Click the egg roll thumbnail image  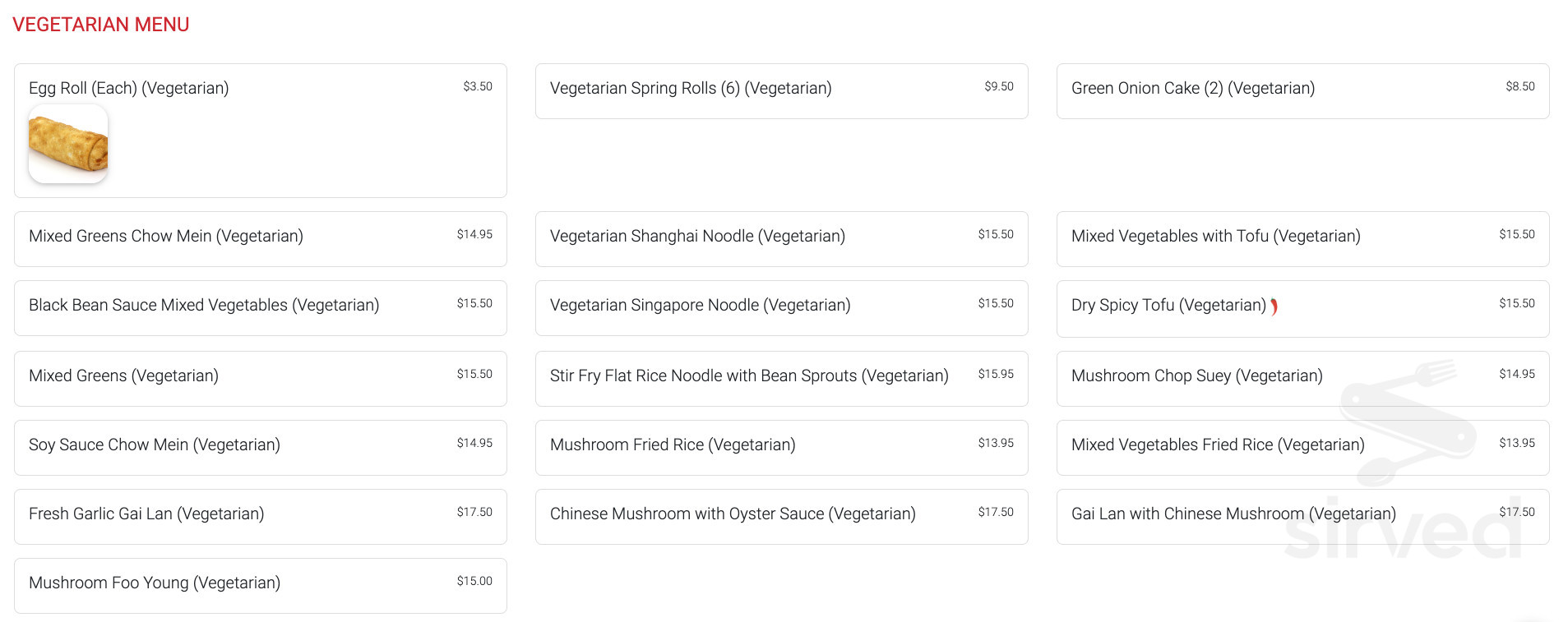[x=68, y=144]
